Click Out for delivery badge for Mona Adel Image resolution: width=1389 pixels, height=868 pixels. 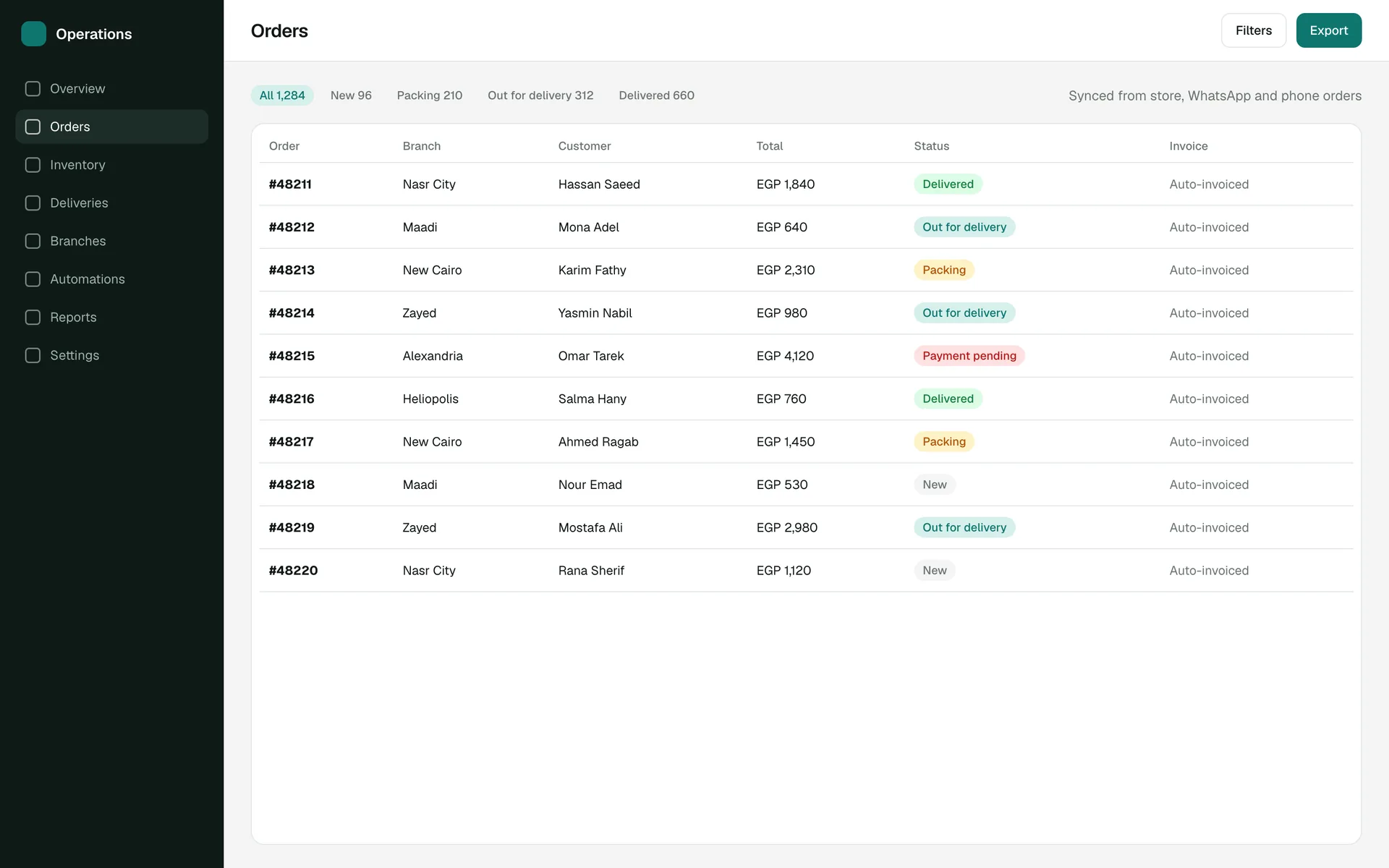coord(964,227)
